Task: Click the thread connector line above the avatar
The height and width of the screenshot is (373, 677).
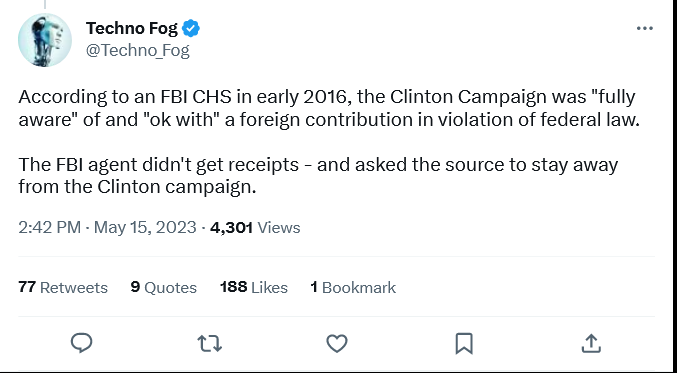Action: [x=45, y=4]
